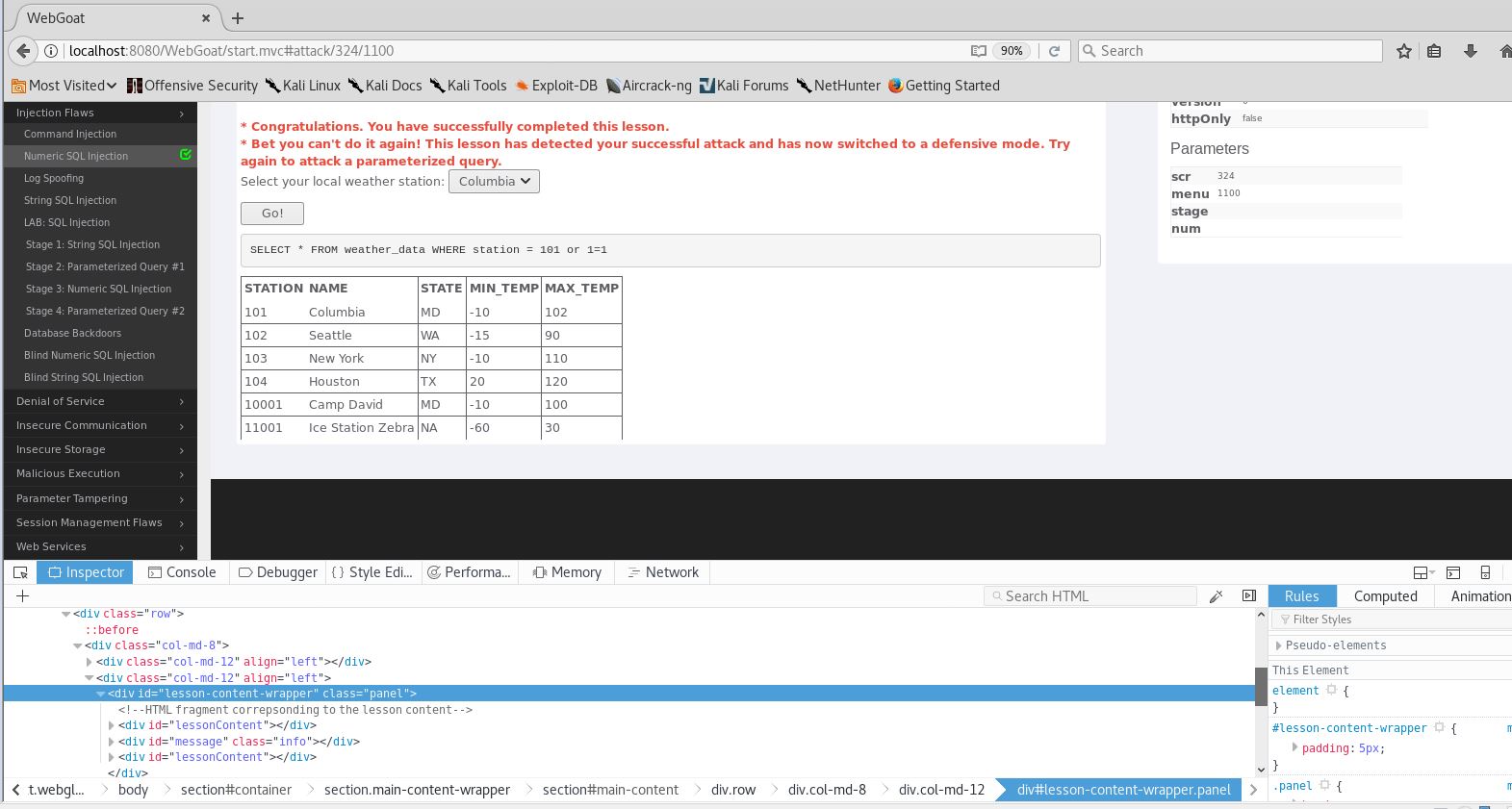1512x809 pixels.
Task: Open NetHunter bookmark
Action: (838, 86)
